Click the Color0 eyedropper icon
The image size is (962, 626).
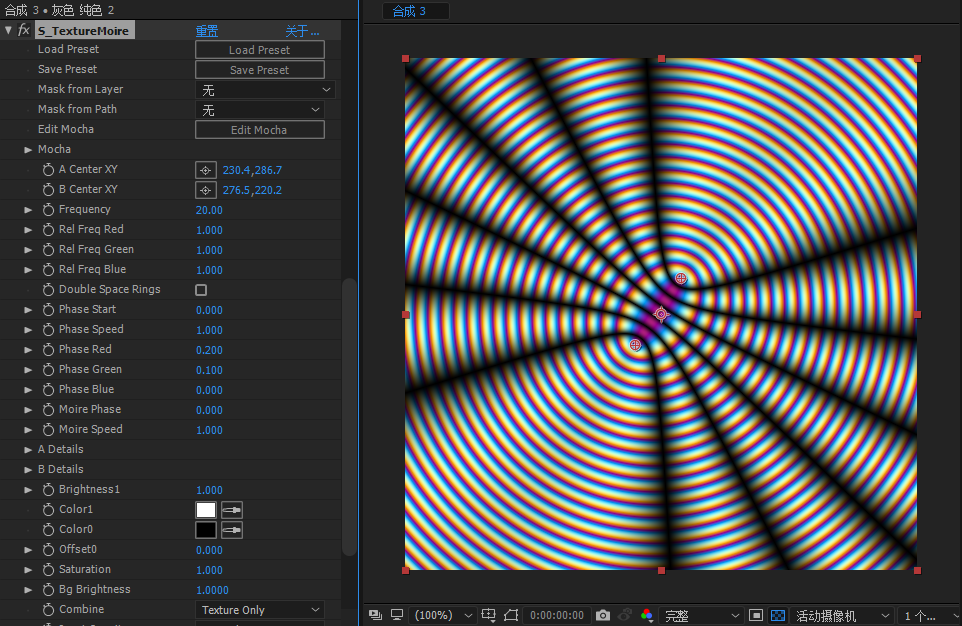[231, 530]
